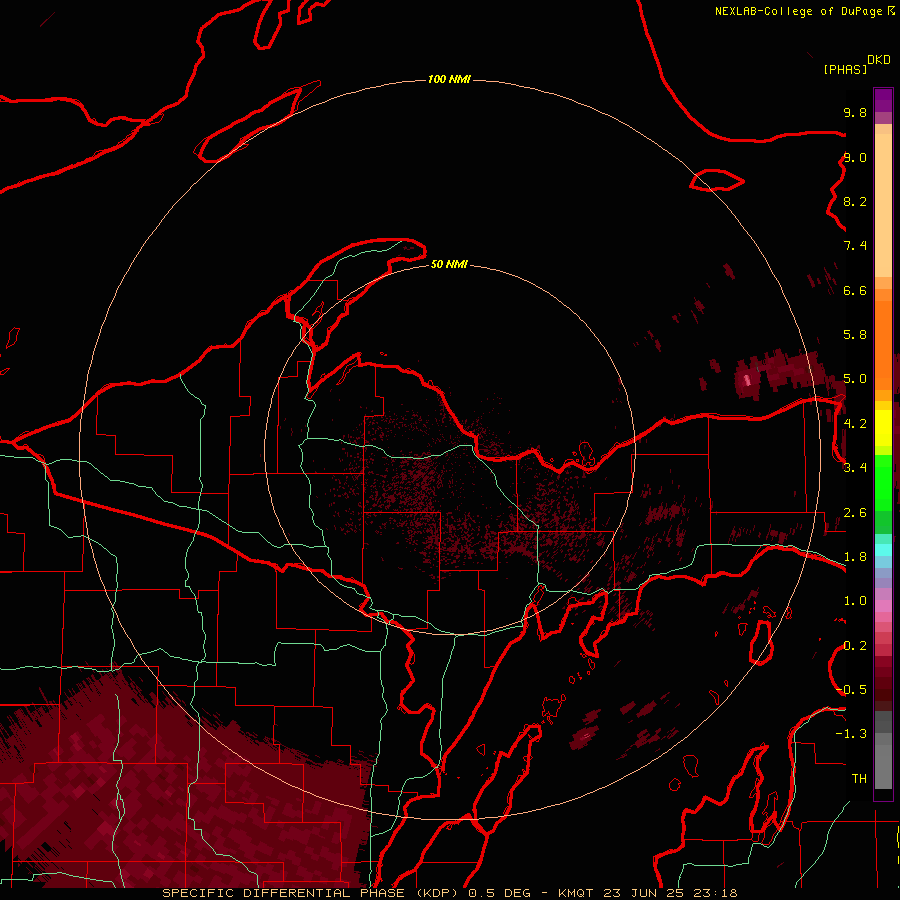
Task: Click the 5.0 legend value
Action: pyautogui.click(x=855, y=379)
